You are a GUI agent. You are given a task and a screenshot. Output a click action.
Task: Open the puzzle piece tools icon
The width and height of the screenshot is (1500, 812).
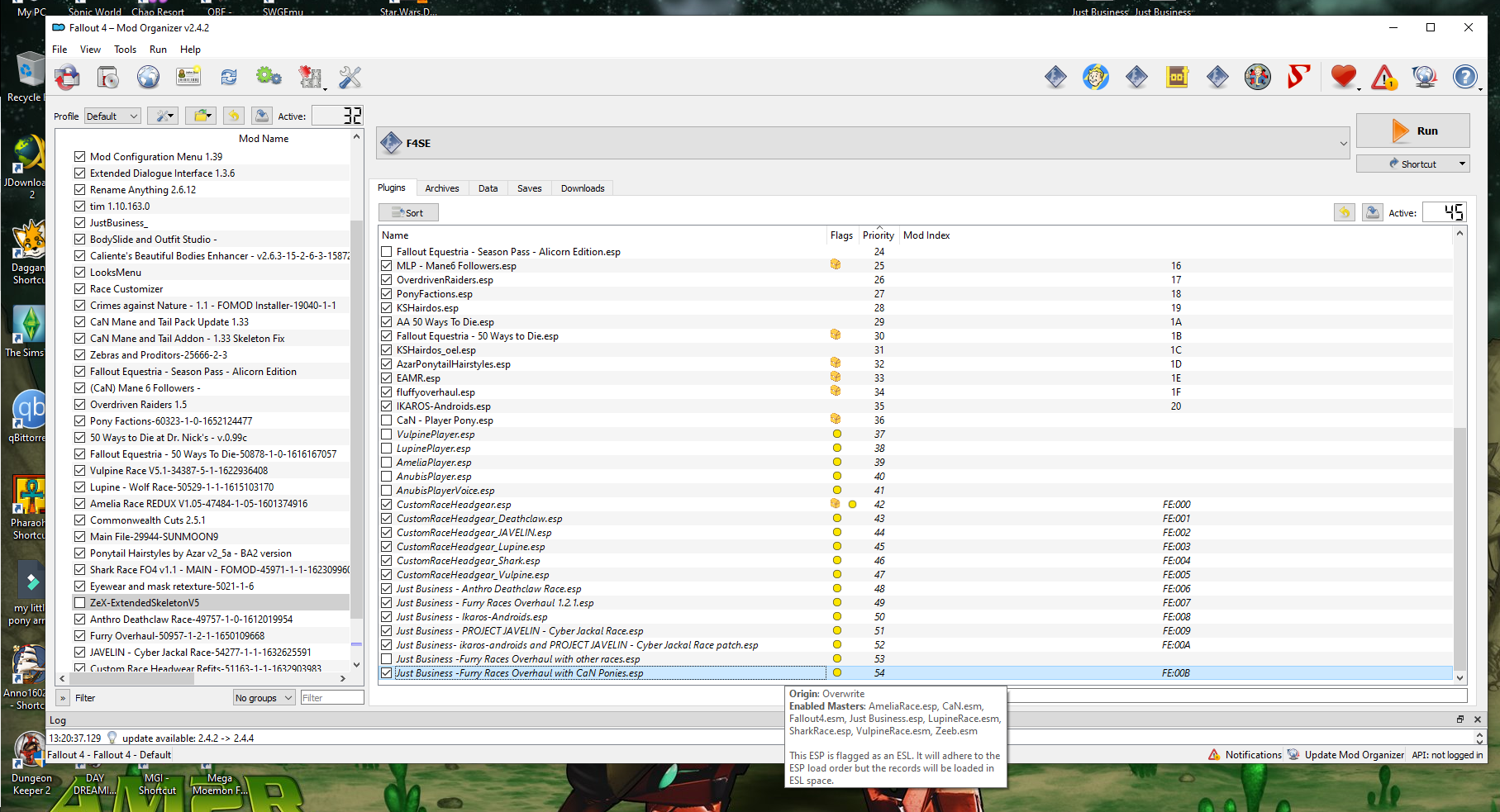(x=311, y=78)
